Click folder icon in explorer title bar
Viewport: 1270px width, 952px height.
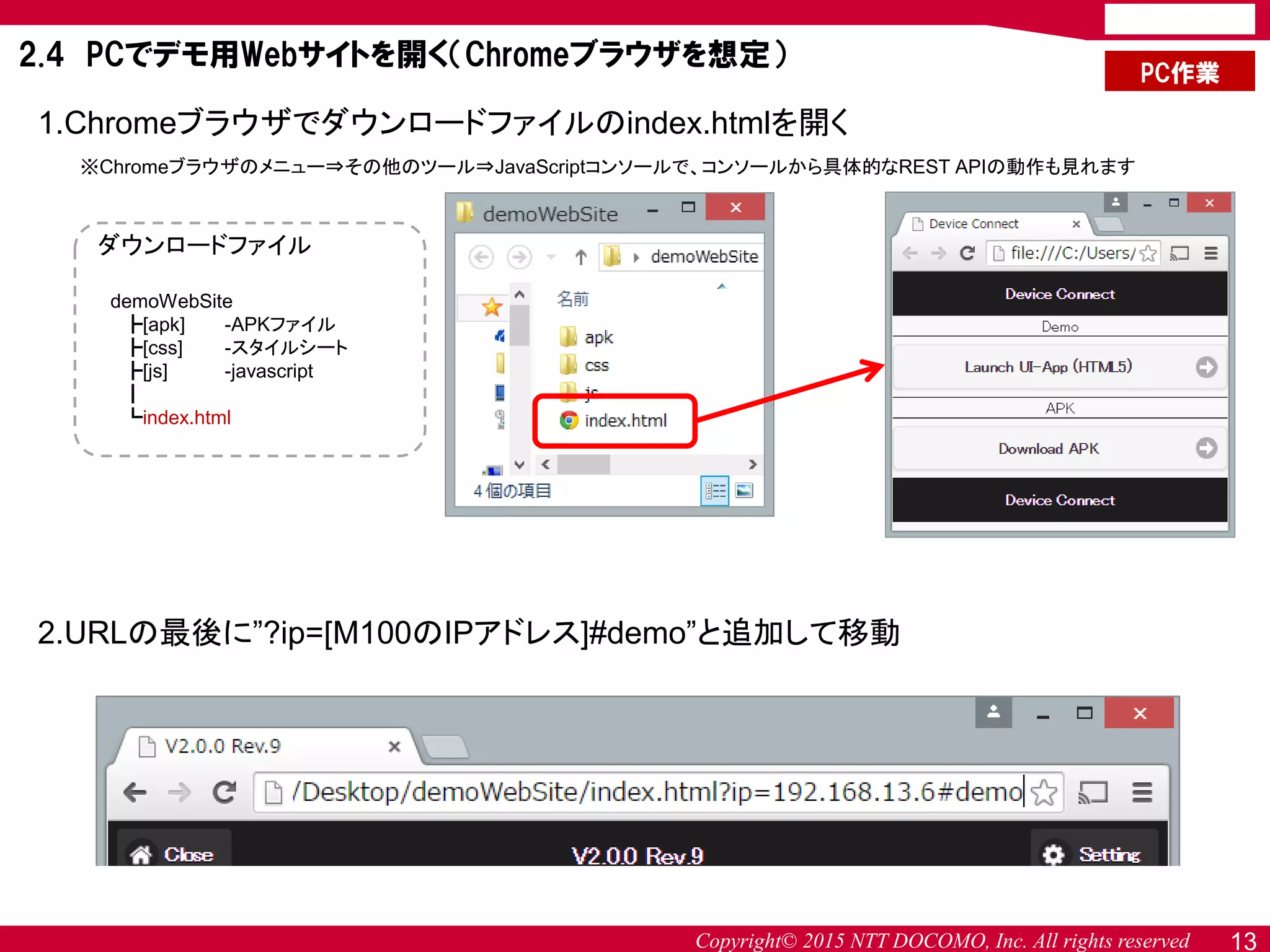[x=465, y=212]
